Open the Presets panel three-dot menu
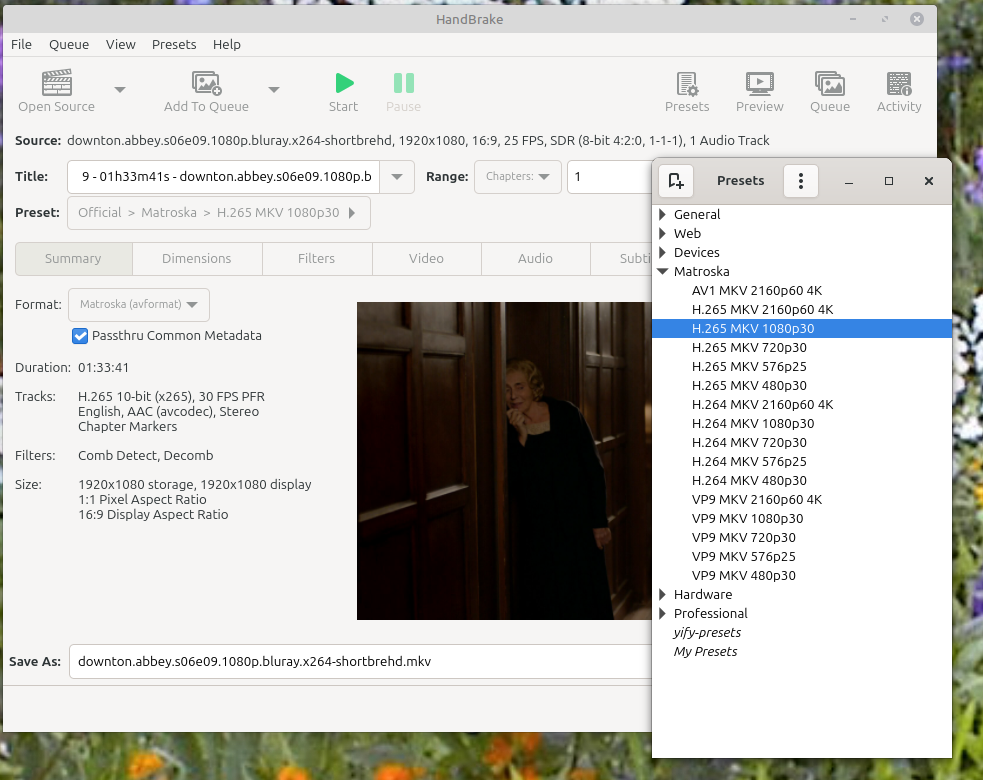This screenshot has width=983, height=780. (800, 181)
